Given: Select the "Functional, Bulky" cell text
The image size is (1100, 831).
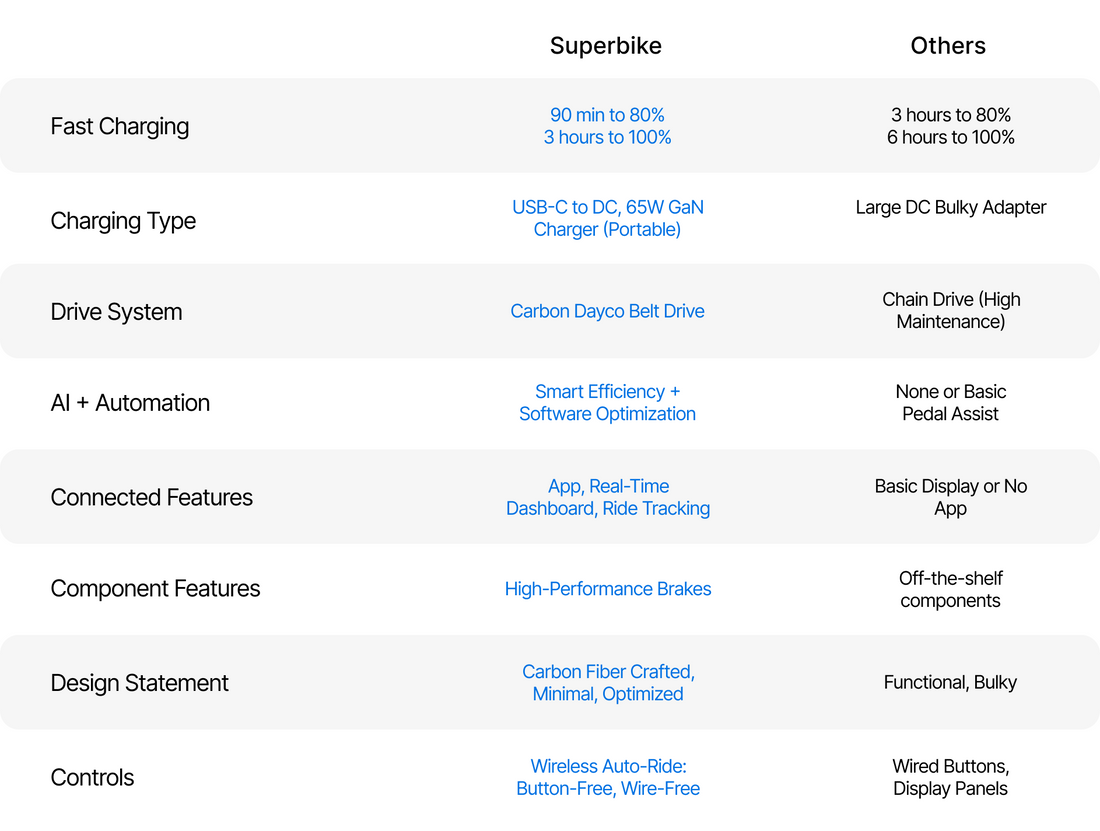Looking at the screenshot, I should click(x=950, y=683).
